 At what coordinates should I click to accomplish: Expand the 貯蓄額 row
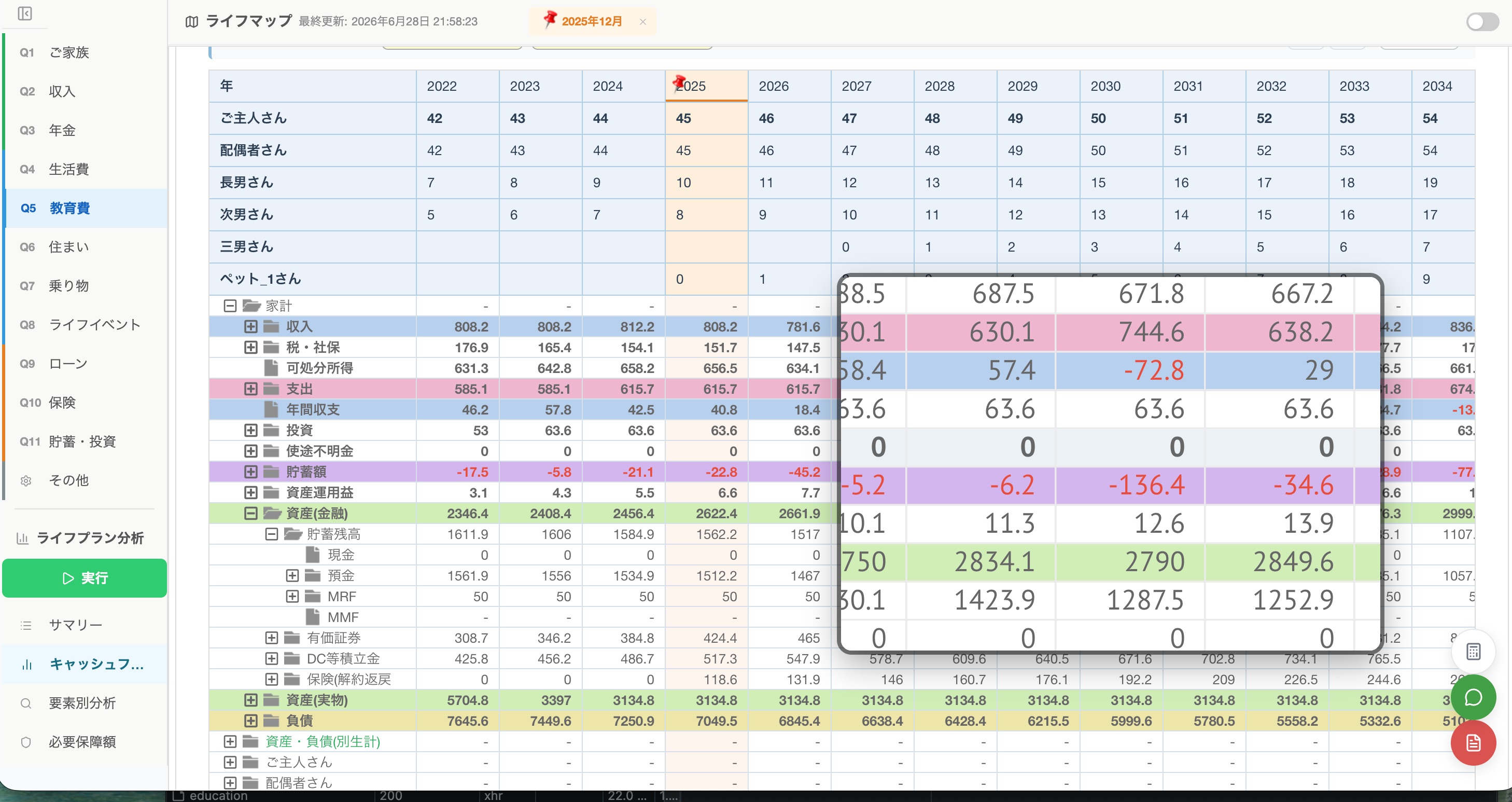pyautogui.click(x=250, y=472)
